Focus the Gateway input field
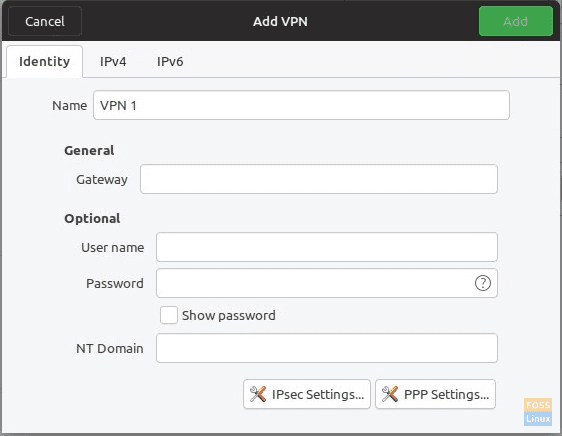This screenshot has height=436, width=562. (319, 179)
